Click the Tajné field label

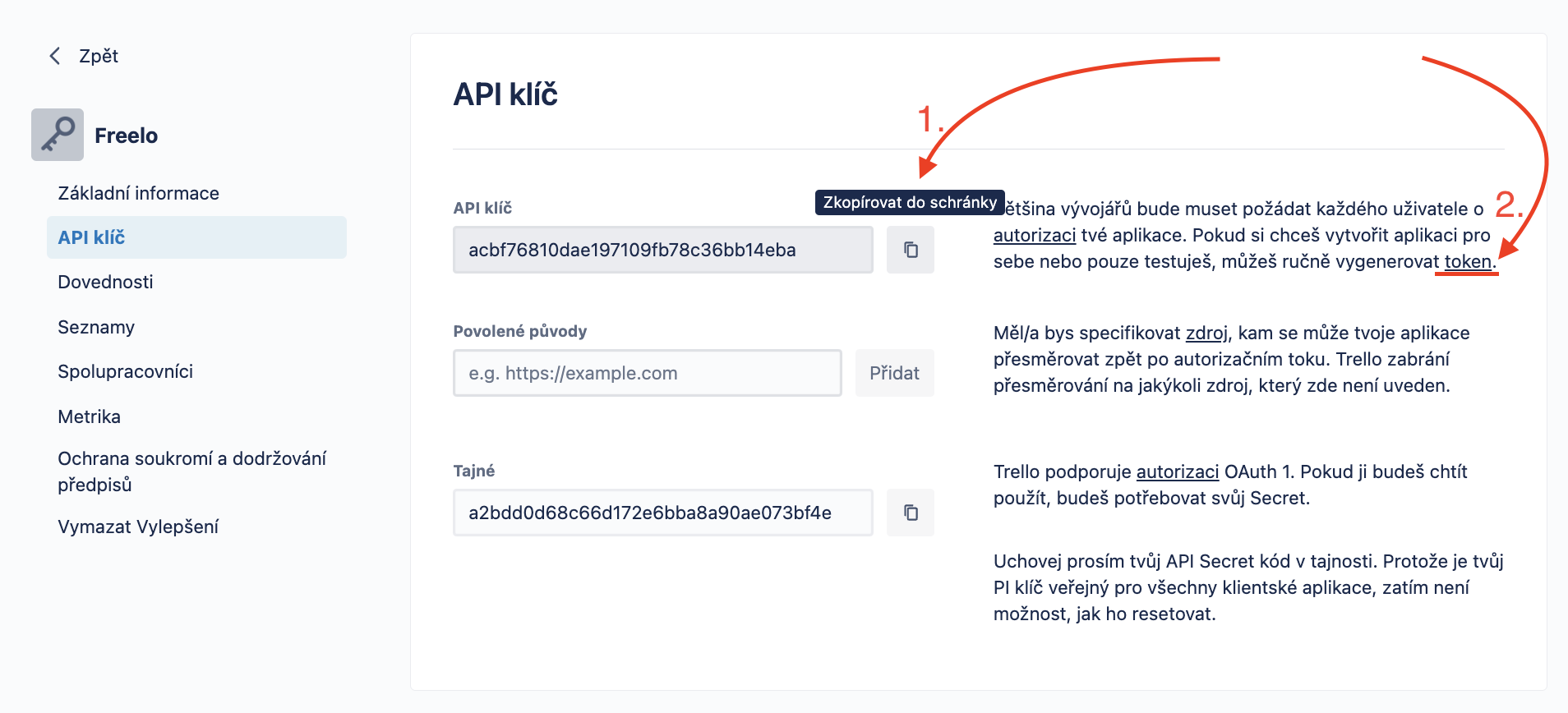[474, 471]
